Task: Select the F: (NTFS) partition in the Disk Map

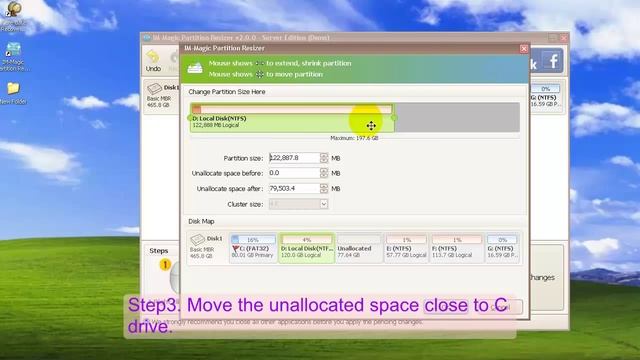Action: 456,248
